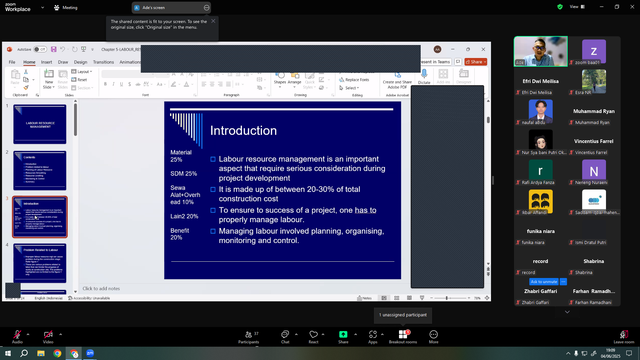The image size is (640, 360).
Task: Click the Italic formatting icon
Action: pyautogui.click(x=113, y=84)
